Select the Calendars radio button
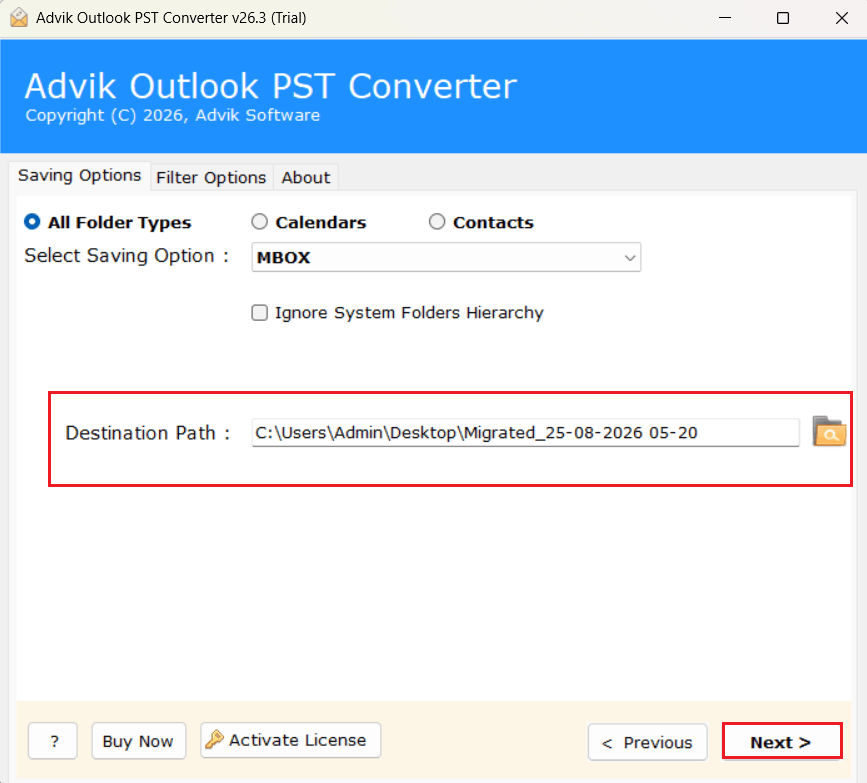 259,222
